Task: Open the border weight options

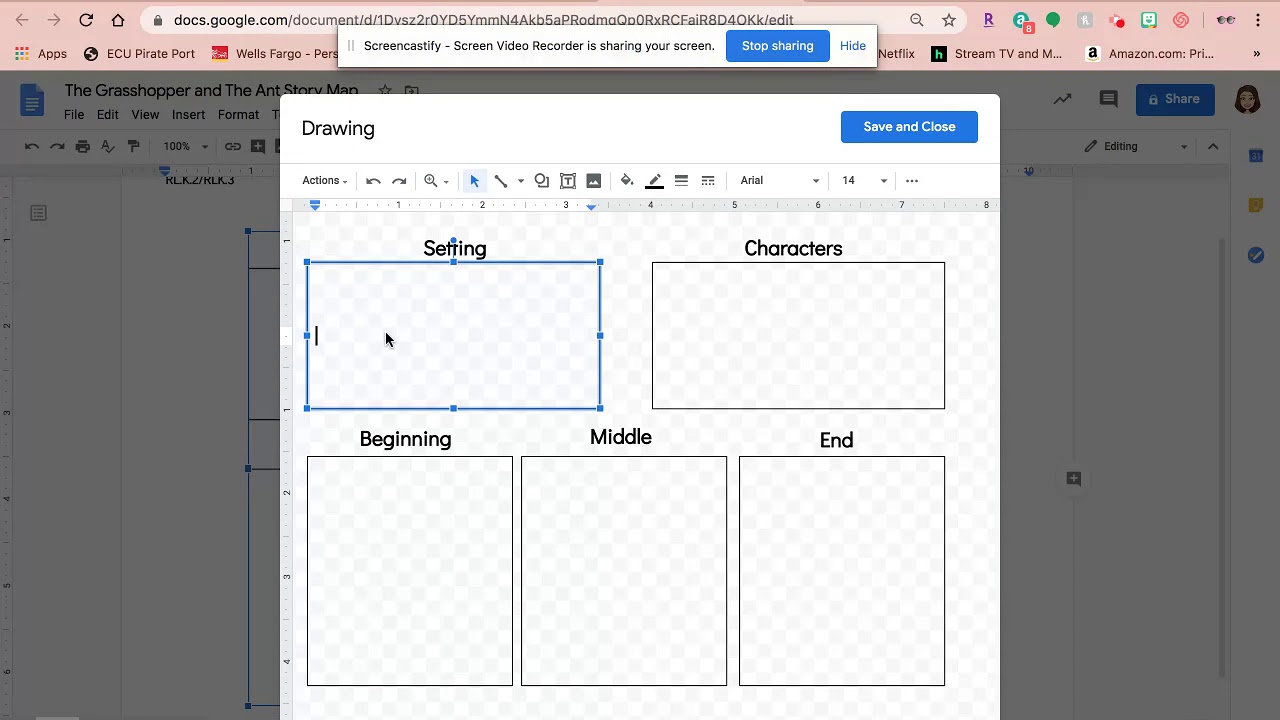Action: click(x=681, y=181)
